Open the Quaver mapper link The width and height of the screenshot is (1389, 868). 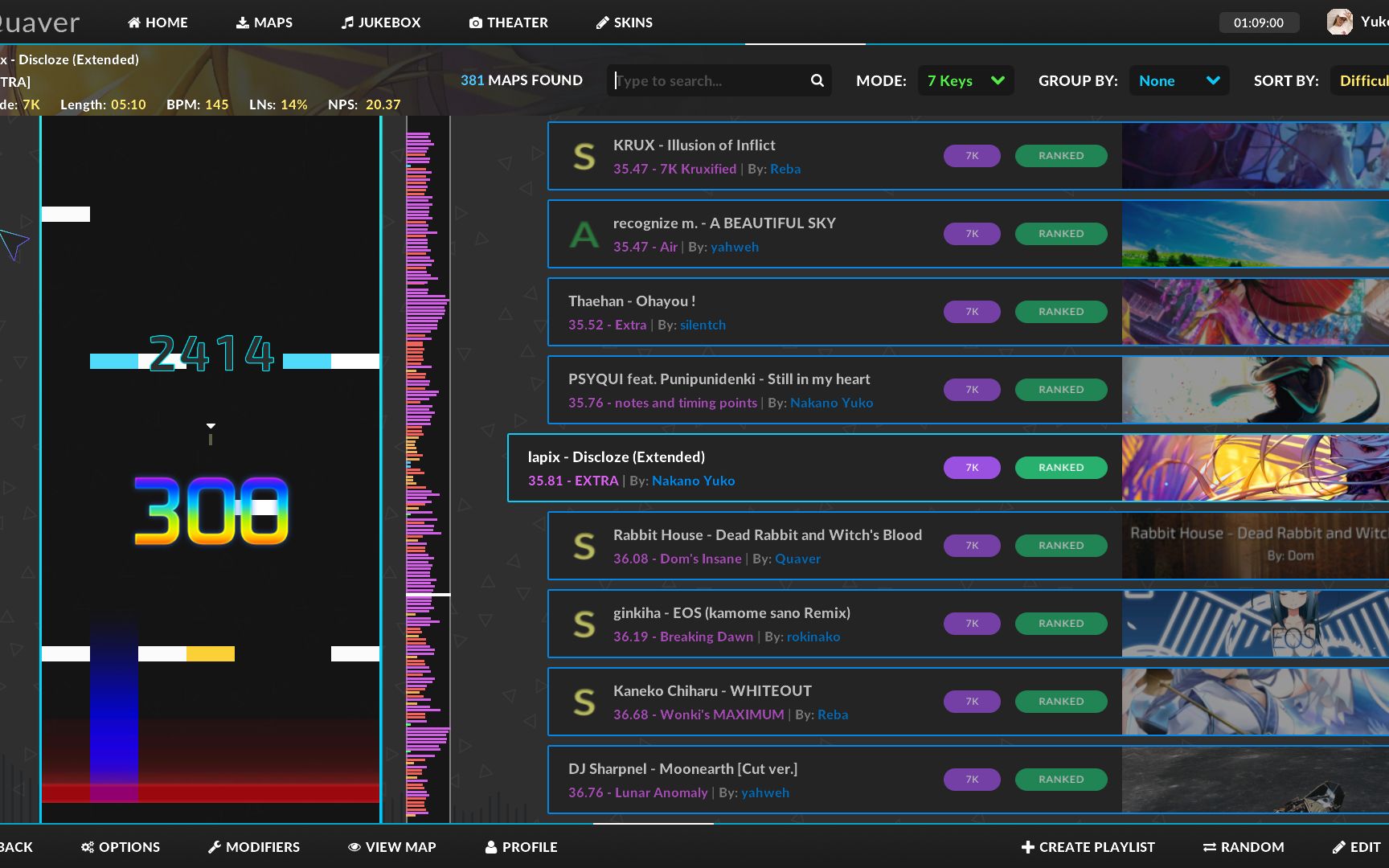click(x=797, y=559)
